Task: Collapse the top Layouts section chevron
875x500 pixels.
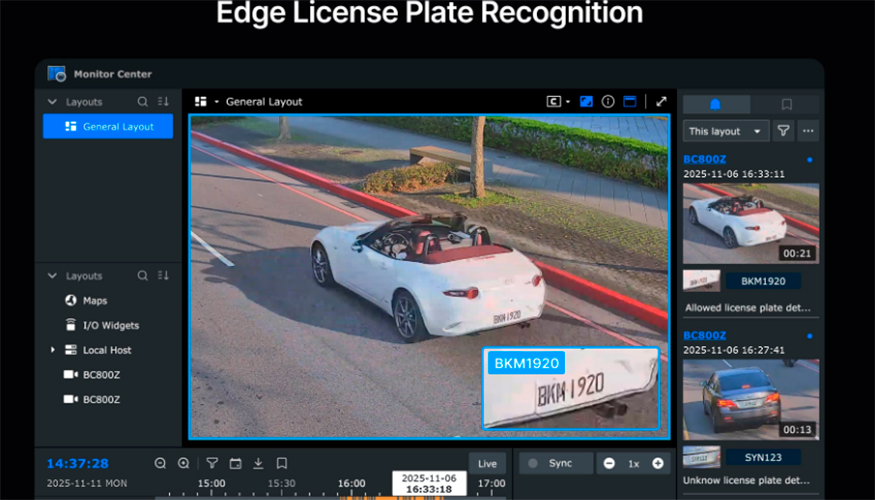Action: tap(52, 102)
